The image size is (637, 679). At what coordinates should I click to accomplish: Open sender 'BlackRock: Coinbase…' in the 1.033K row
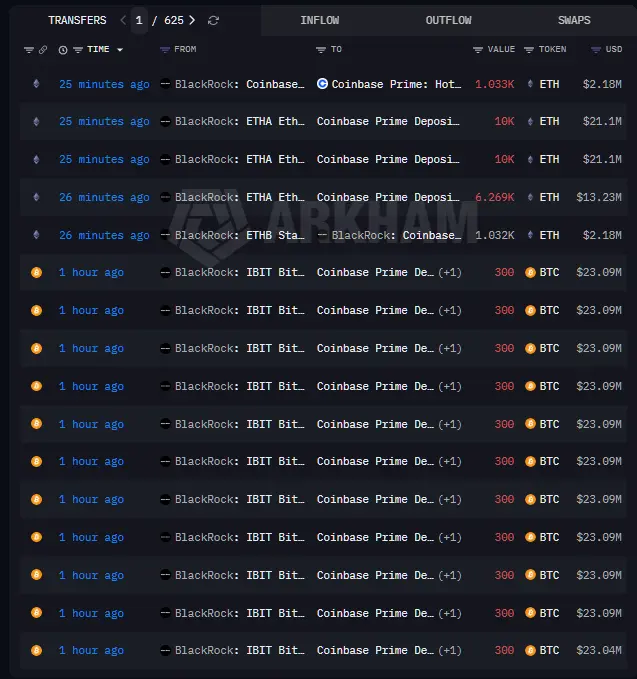click(x=240, y=84)
